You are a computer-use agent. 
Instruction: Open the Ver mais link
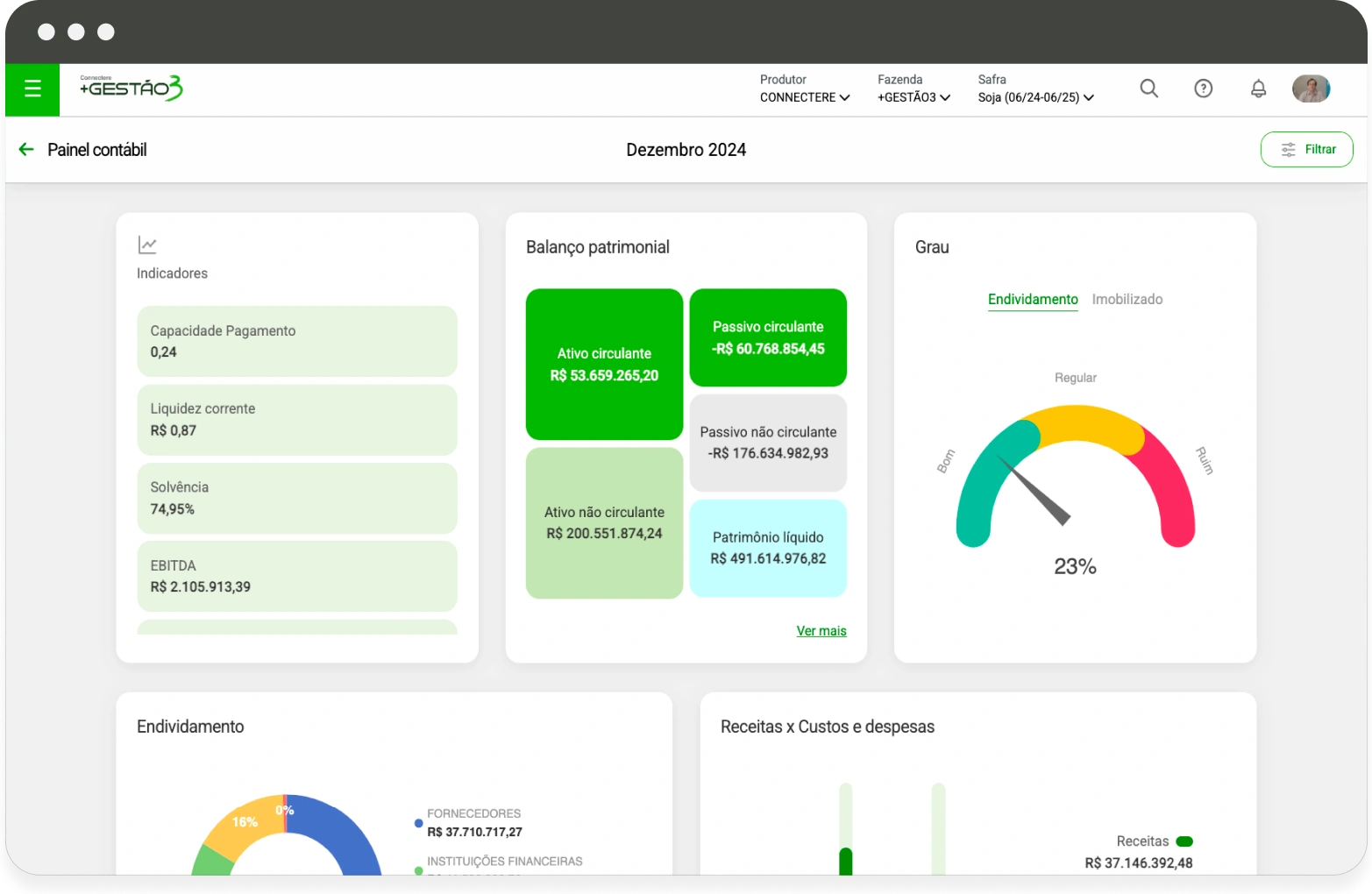(821, 631)
